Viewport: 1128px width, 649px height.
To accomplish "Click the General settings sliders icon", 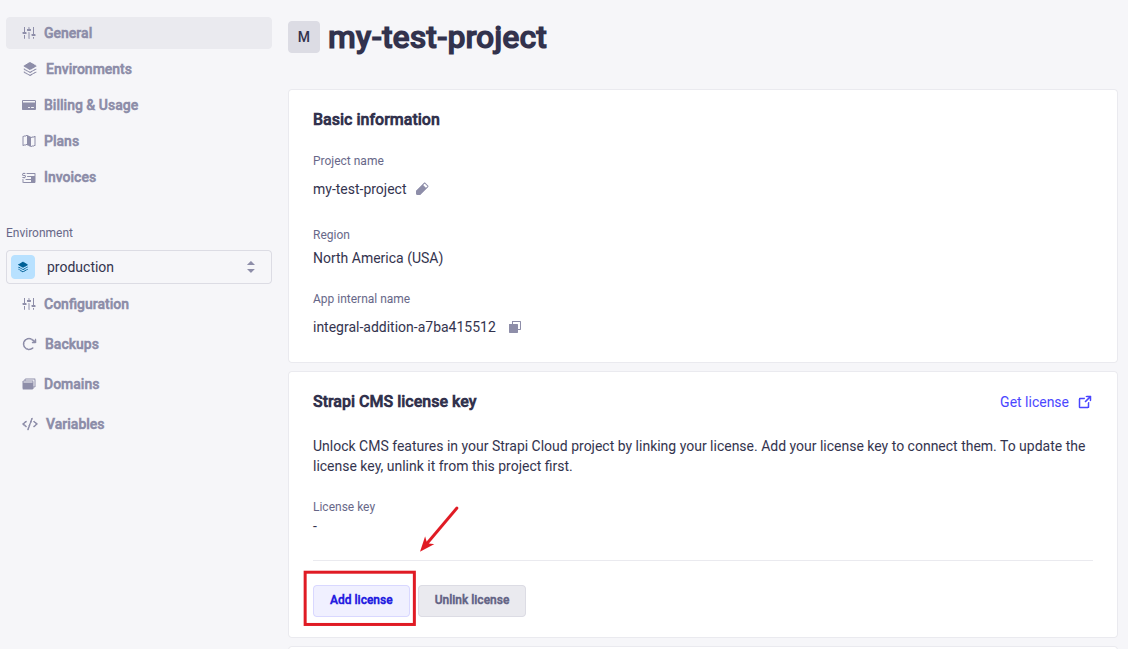I will tap(29, 33).
